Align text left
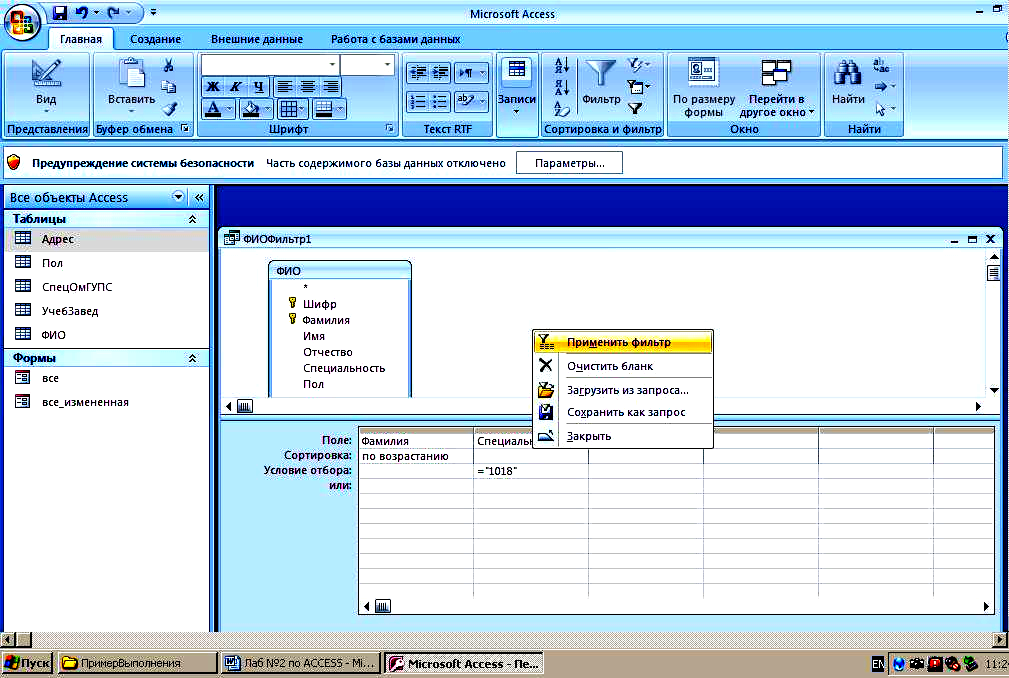 tap(285, 86)
